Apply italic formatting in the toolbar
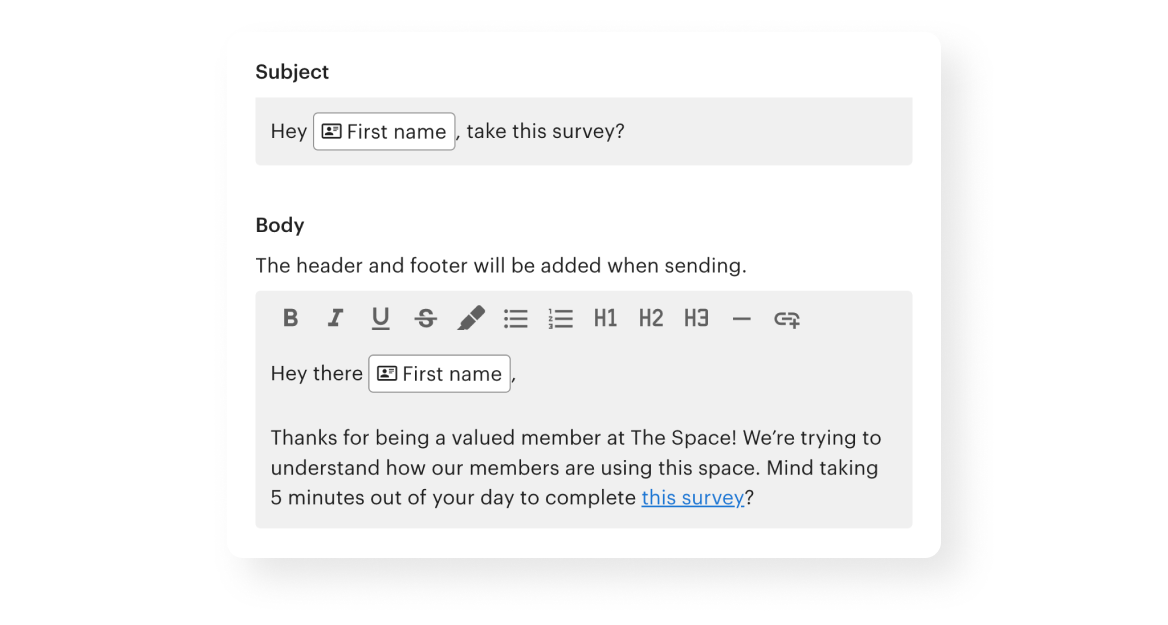The width and height of the screenshot is (1168, 625). click(336, 318)
